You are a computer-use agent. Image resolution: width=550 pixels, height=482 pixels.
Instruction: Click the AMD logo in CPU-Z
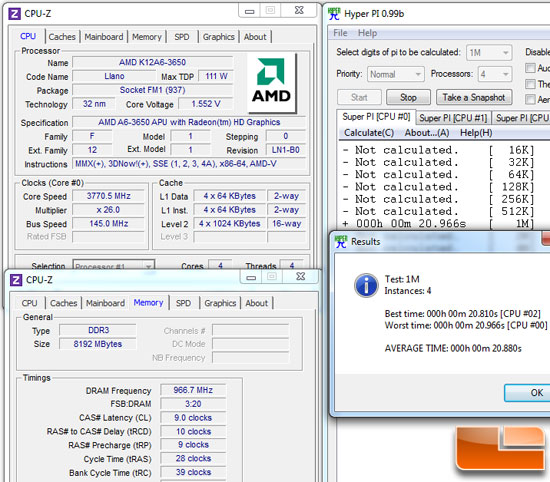click(271, 83)
